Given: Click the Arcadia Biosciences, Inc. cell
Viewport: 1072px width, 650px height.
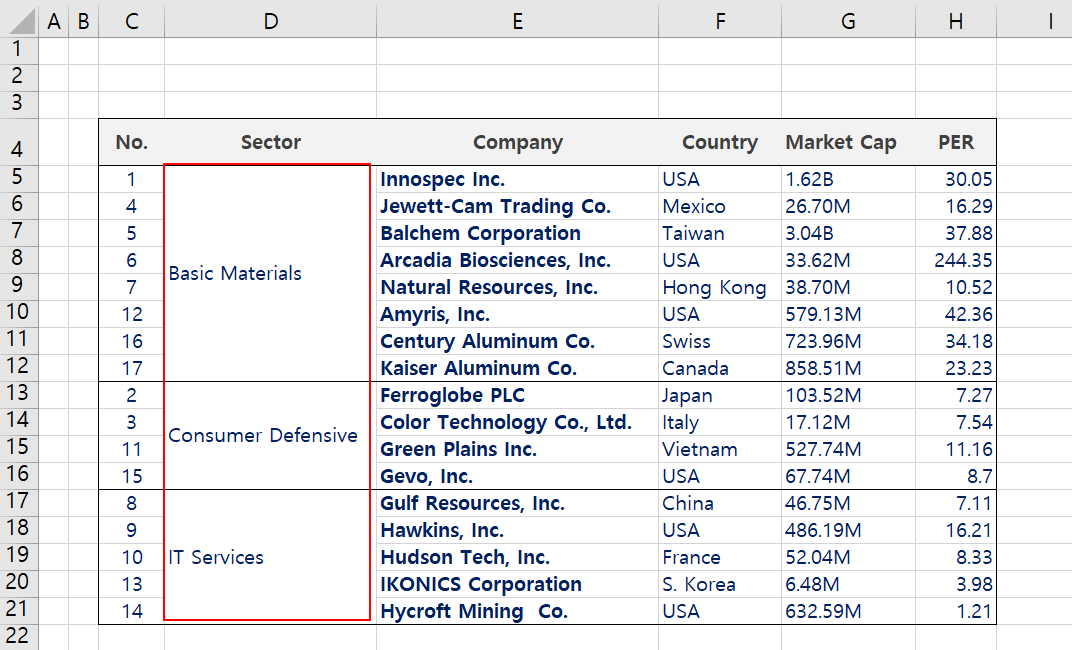Looking at the screenshot, I should (x=518, y=260).
